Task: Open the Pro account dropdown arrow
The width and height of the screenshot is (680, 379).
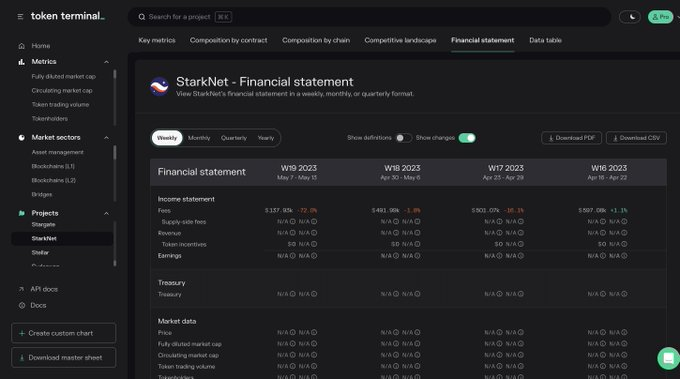Action: click(678, 17)
